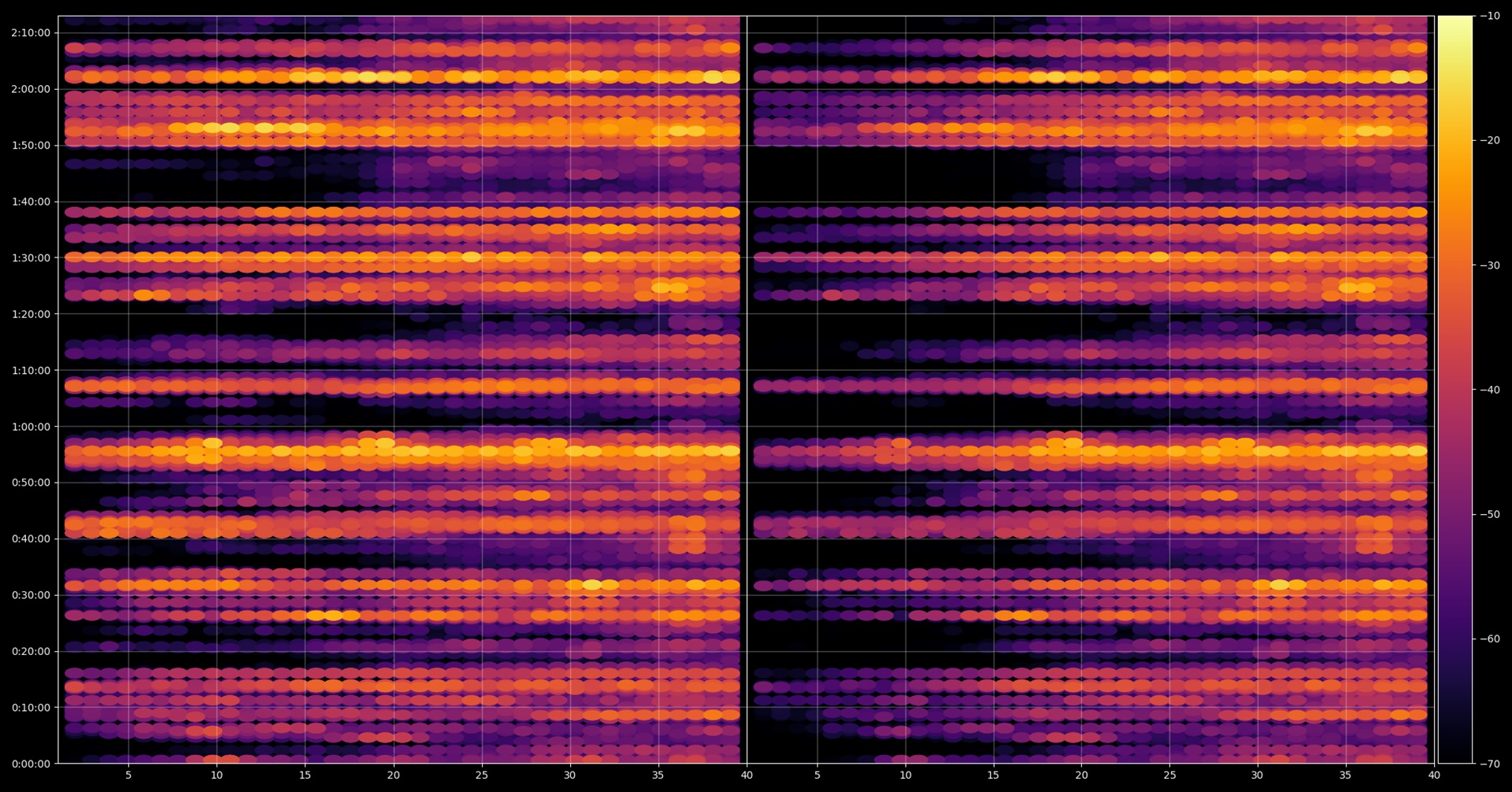The height and width of the screenshot is (792, 1512).
Task: Click the 0:30:00 time axis label
Action: point(31,595)
